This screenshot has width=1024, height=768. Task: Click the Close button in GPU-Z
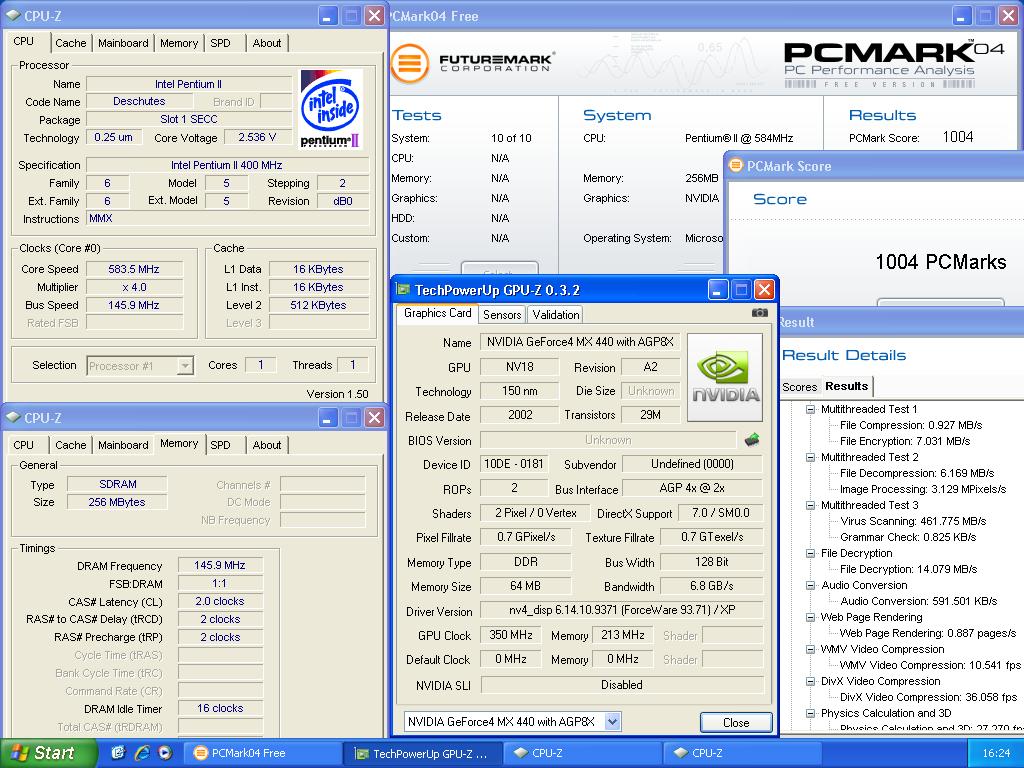tap(736, 722)
